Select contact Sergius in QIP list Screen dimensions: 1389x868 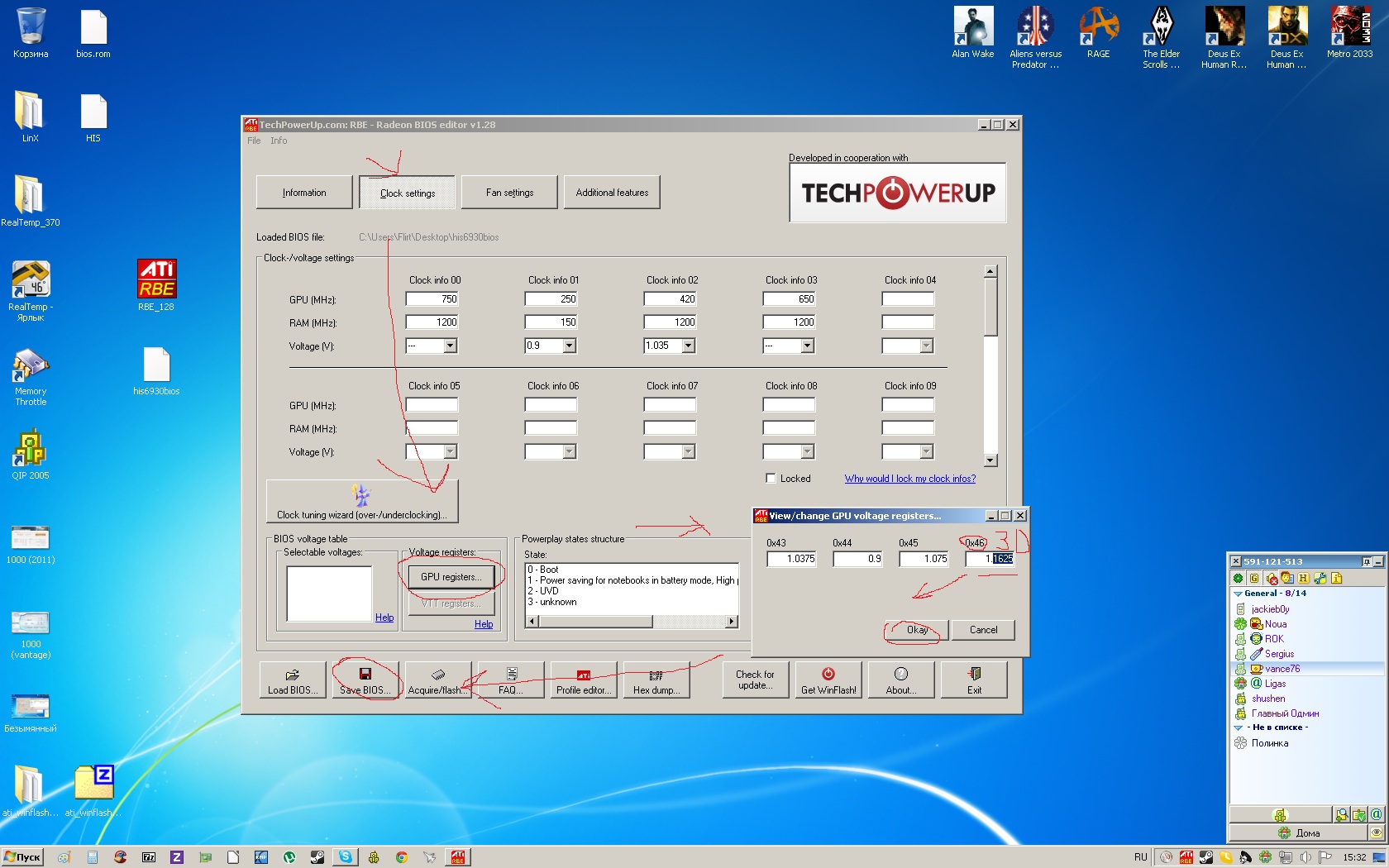point(1279,654)
